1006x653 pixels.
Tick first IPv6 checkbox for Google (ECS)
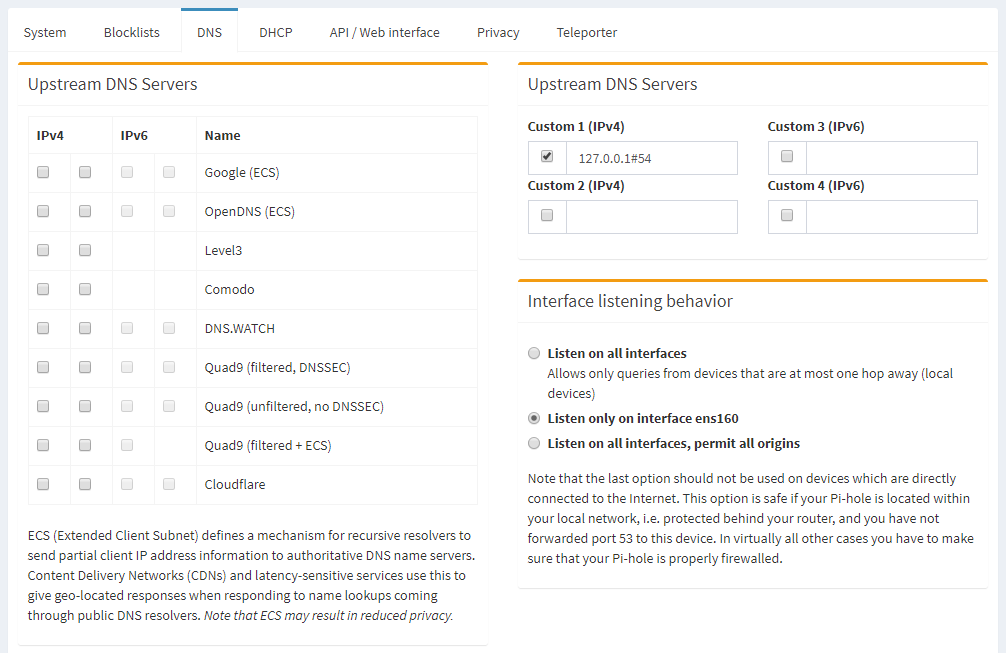point(127,172)
